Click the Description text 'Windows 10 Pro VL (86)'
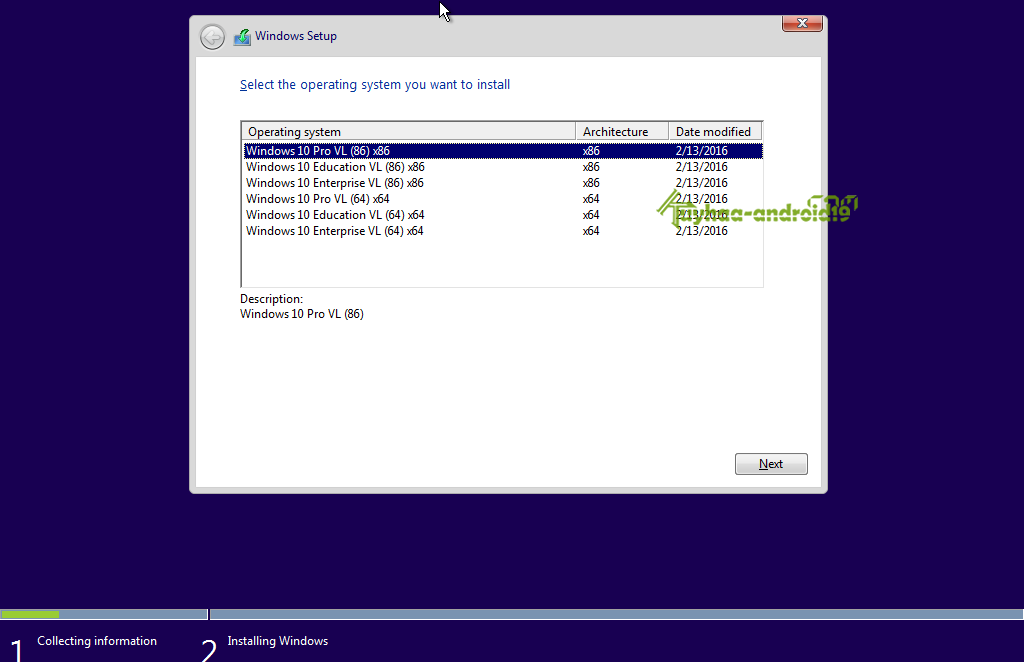 [x=301, y=314]
